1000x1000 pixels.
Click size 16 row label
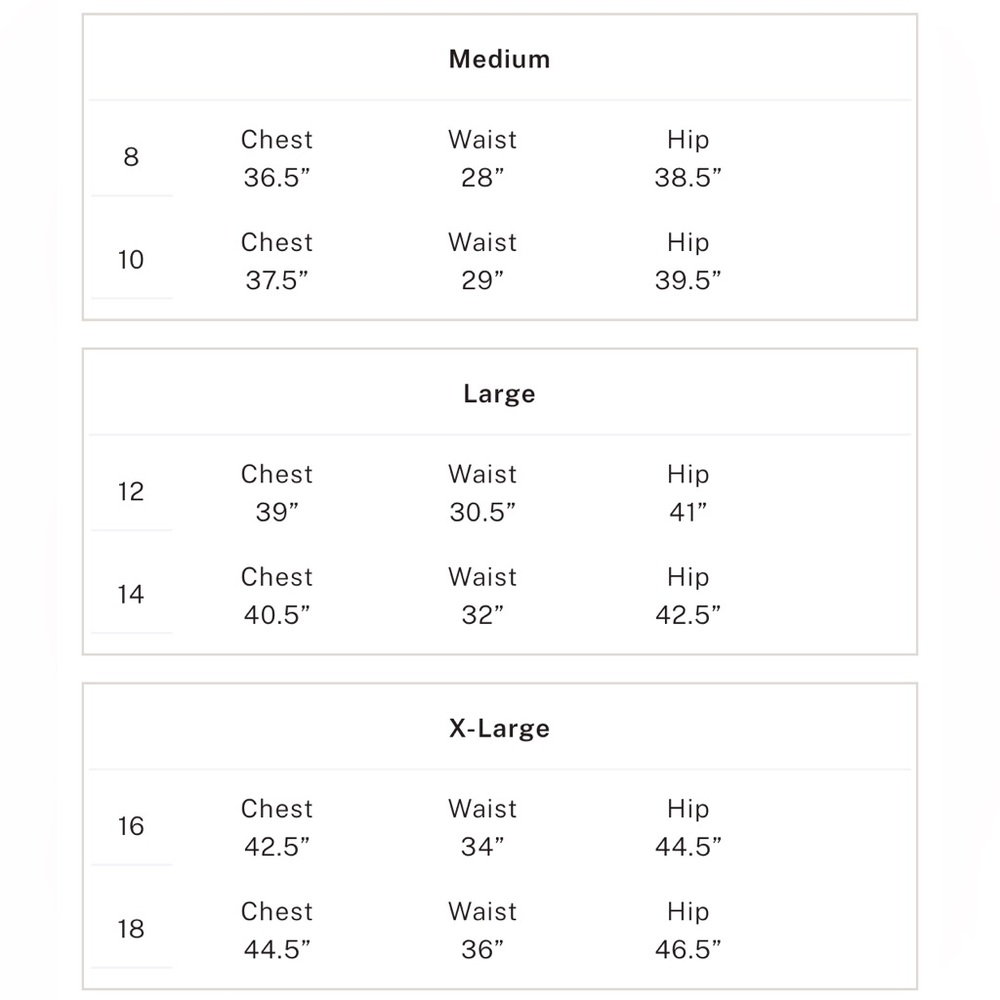tap(131, 826)
